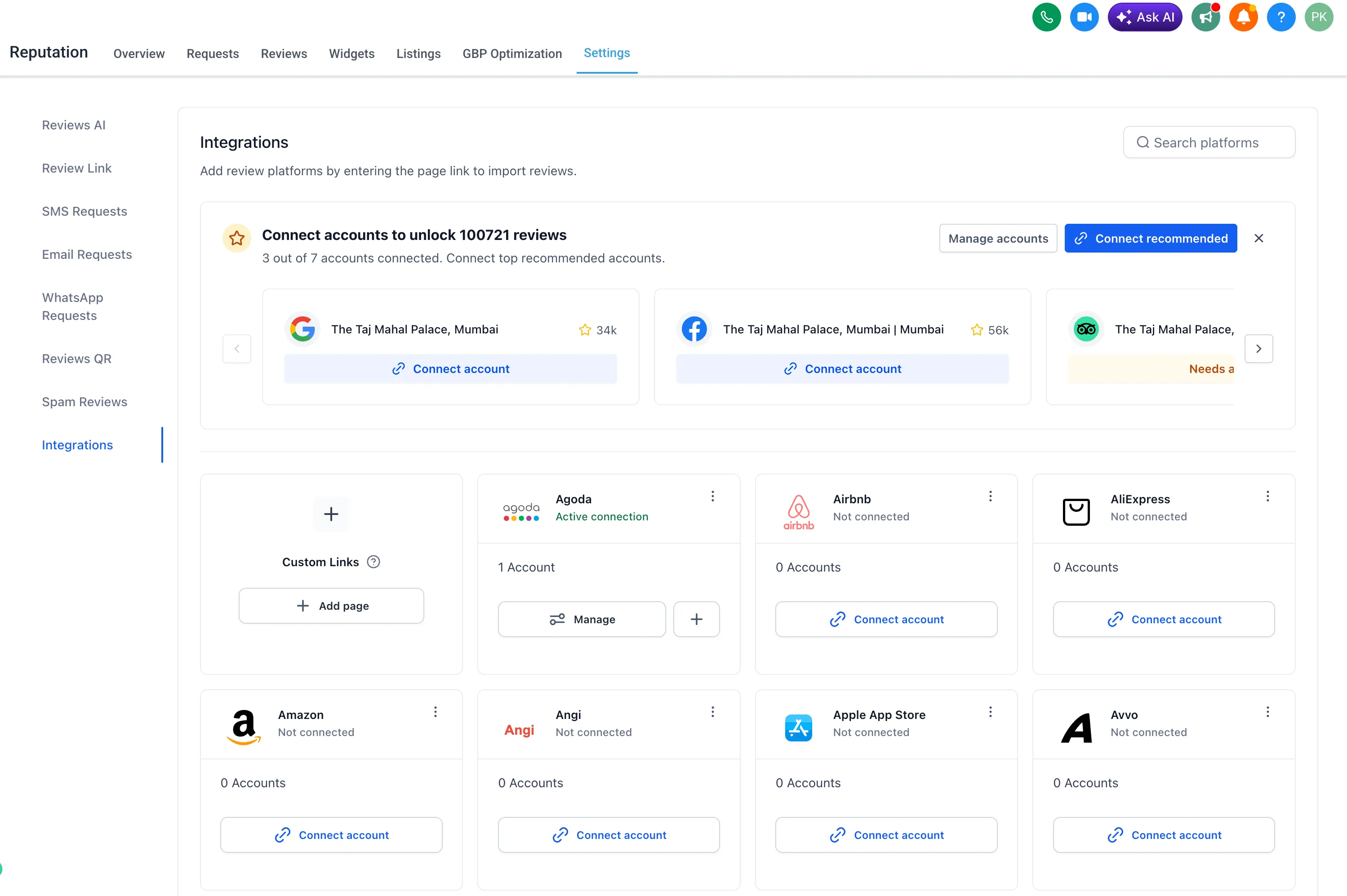Open Email Requests settings
1347x896 pixels.
coord(87,254)
